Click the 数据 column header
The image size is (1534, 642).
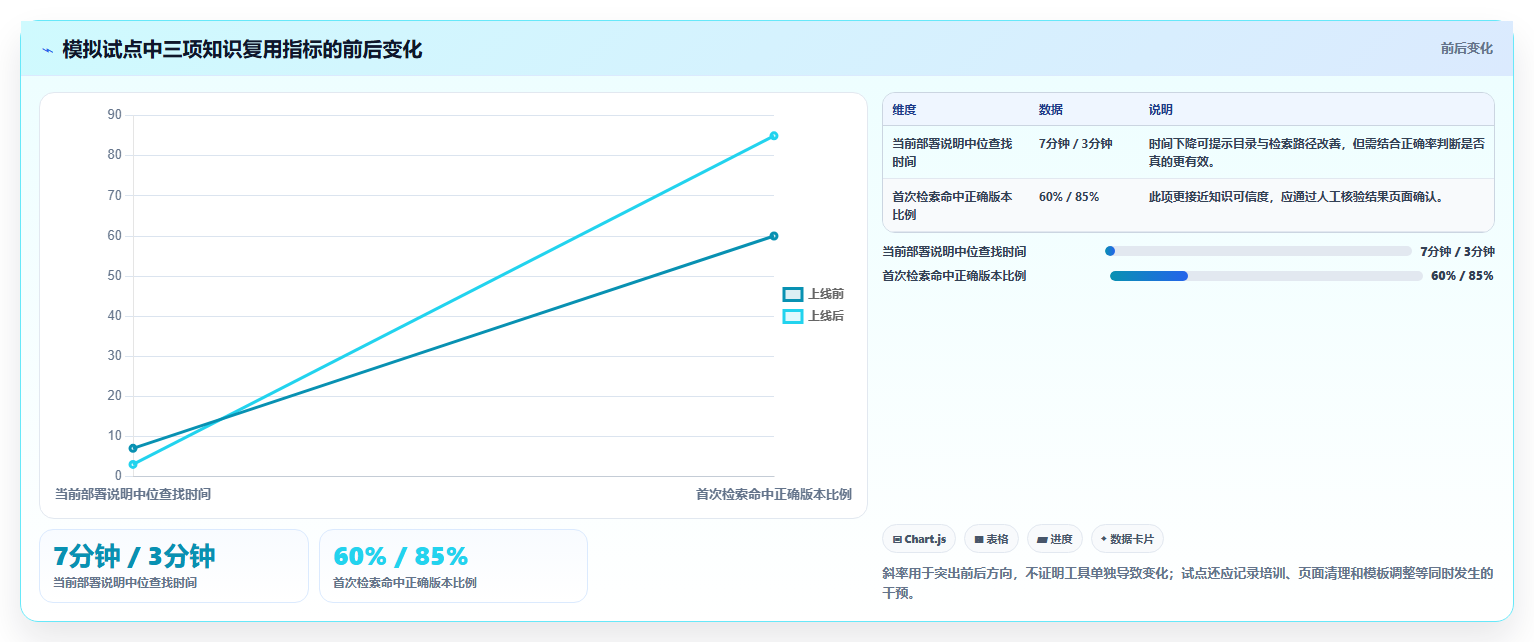coord(1051,110)
